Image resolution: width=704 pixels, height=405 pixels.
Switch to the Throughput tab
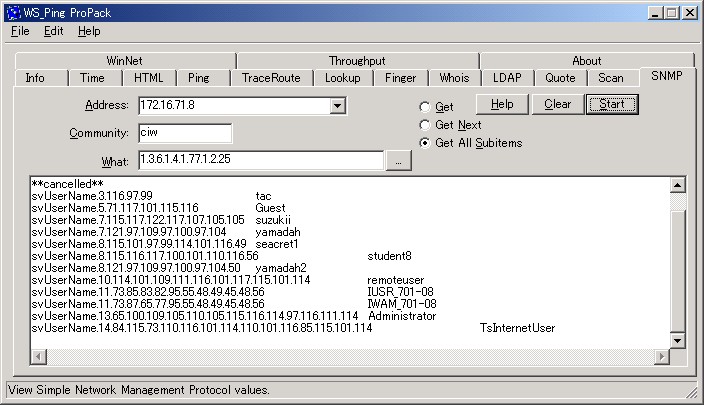(x=357, y=61)
